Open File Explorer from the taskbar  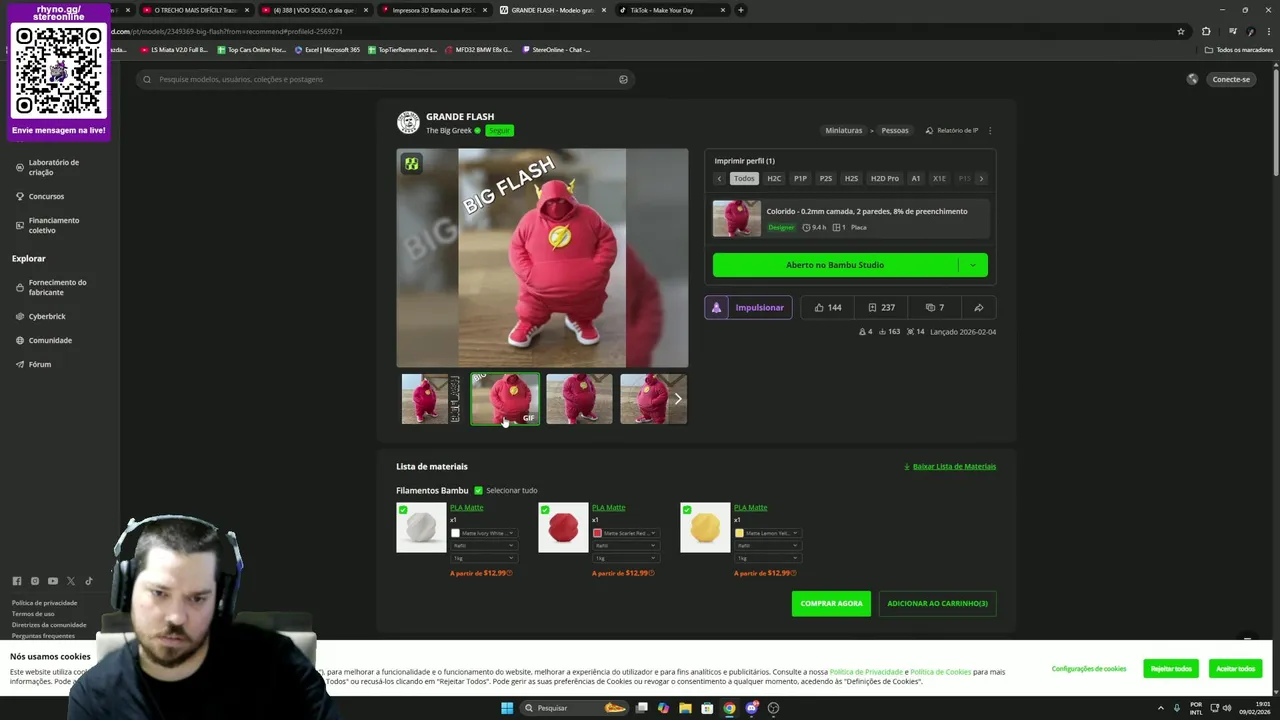(685, 708)
